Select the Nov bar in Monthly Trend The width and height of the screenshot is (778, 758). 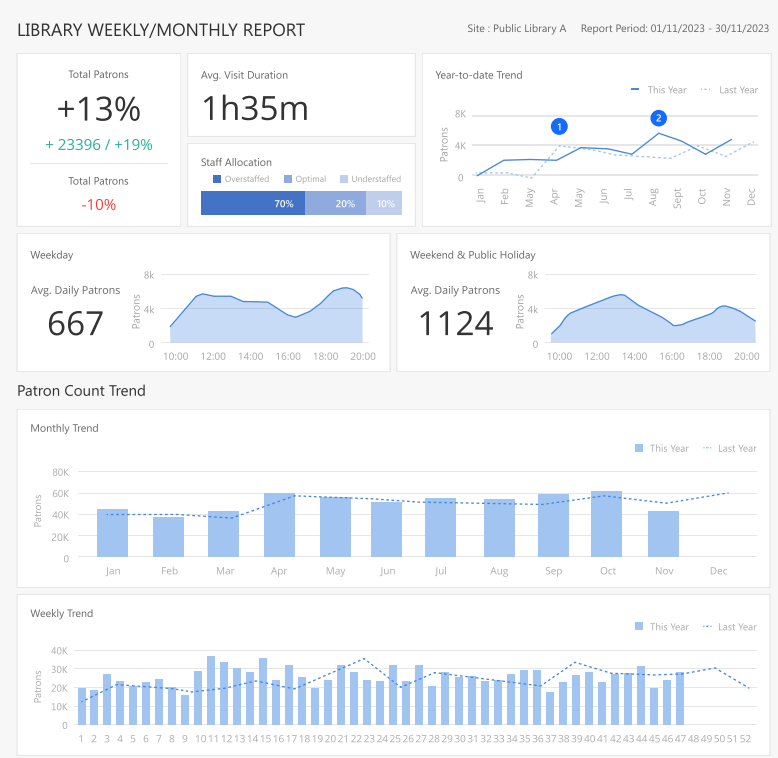point(663,534)
